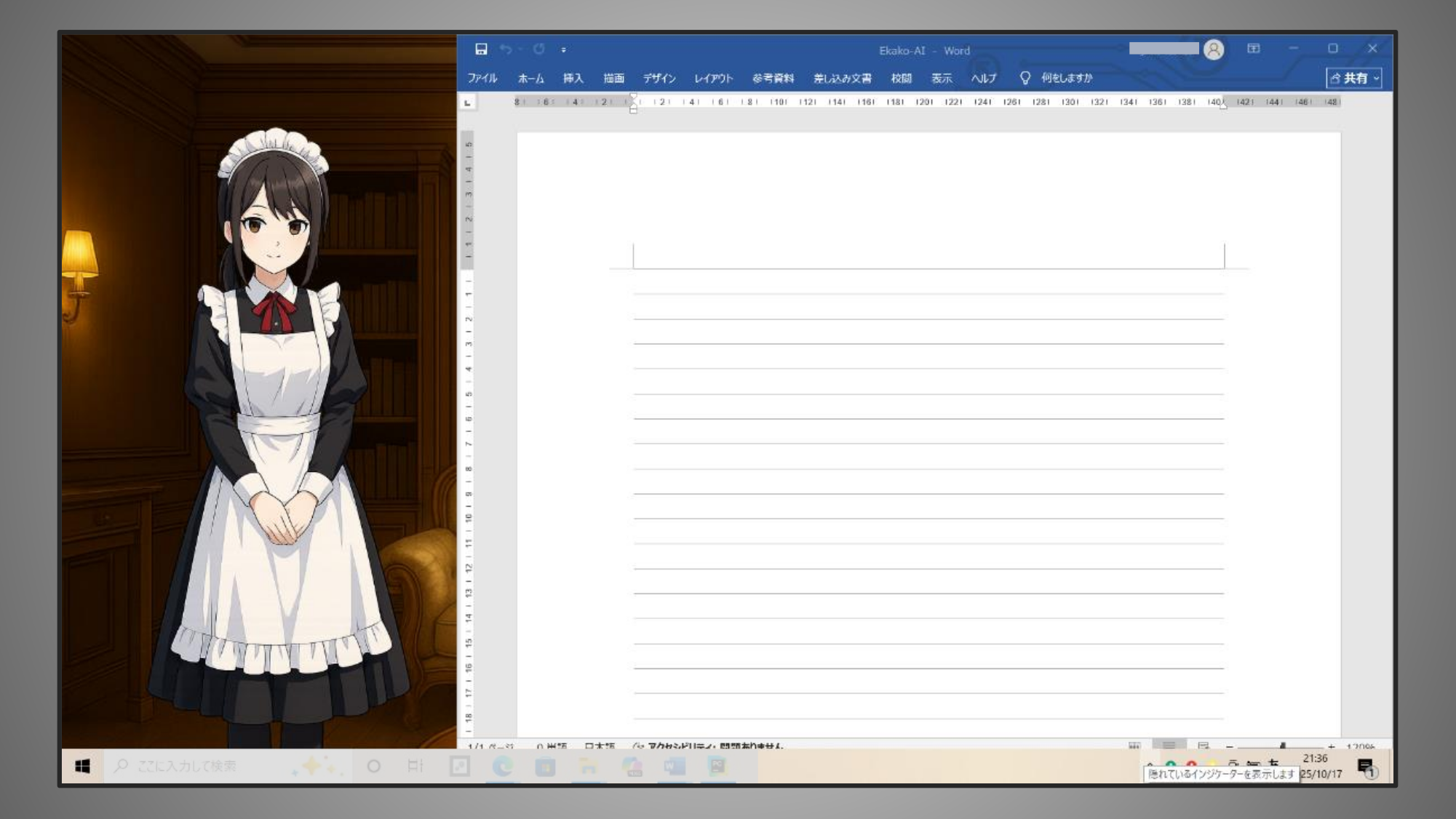Open the 校閲 ribbon tab
Viewport: 1456px width, 819px height.
[x=901, y=78]
